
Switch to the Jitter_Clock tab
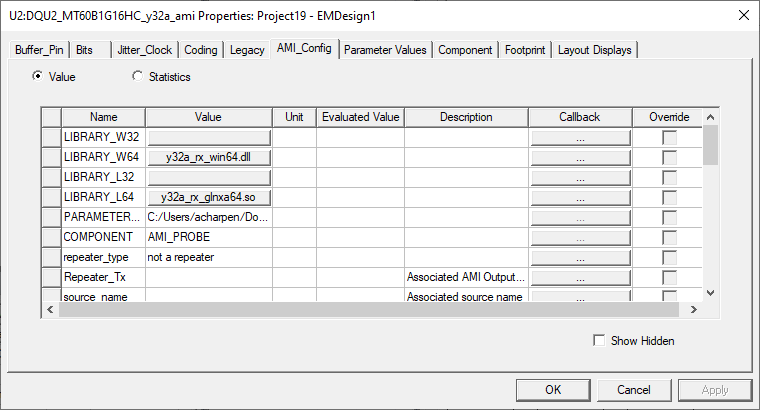(x=145, y=50)
